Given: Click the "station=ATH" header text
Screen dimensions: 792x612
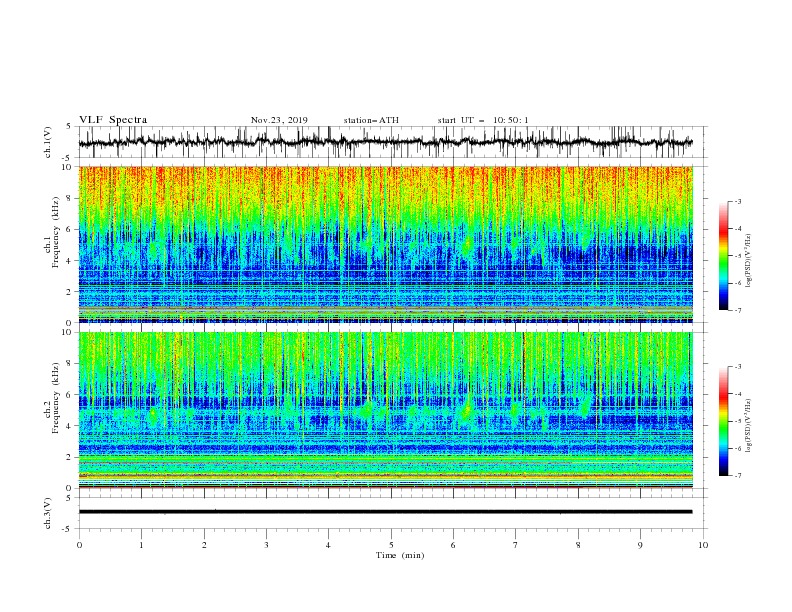Looking at the screenshot, I should pyautogui.click(x=371, y=120).
